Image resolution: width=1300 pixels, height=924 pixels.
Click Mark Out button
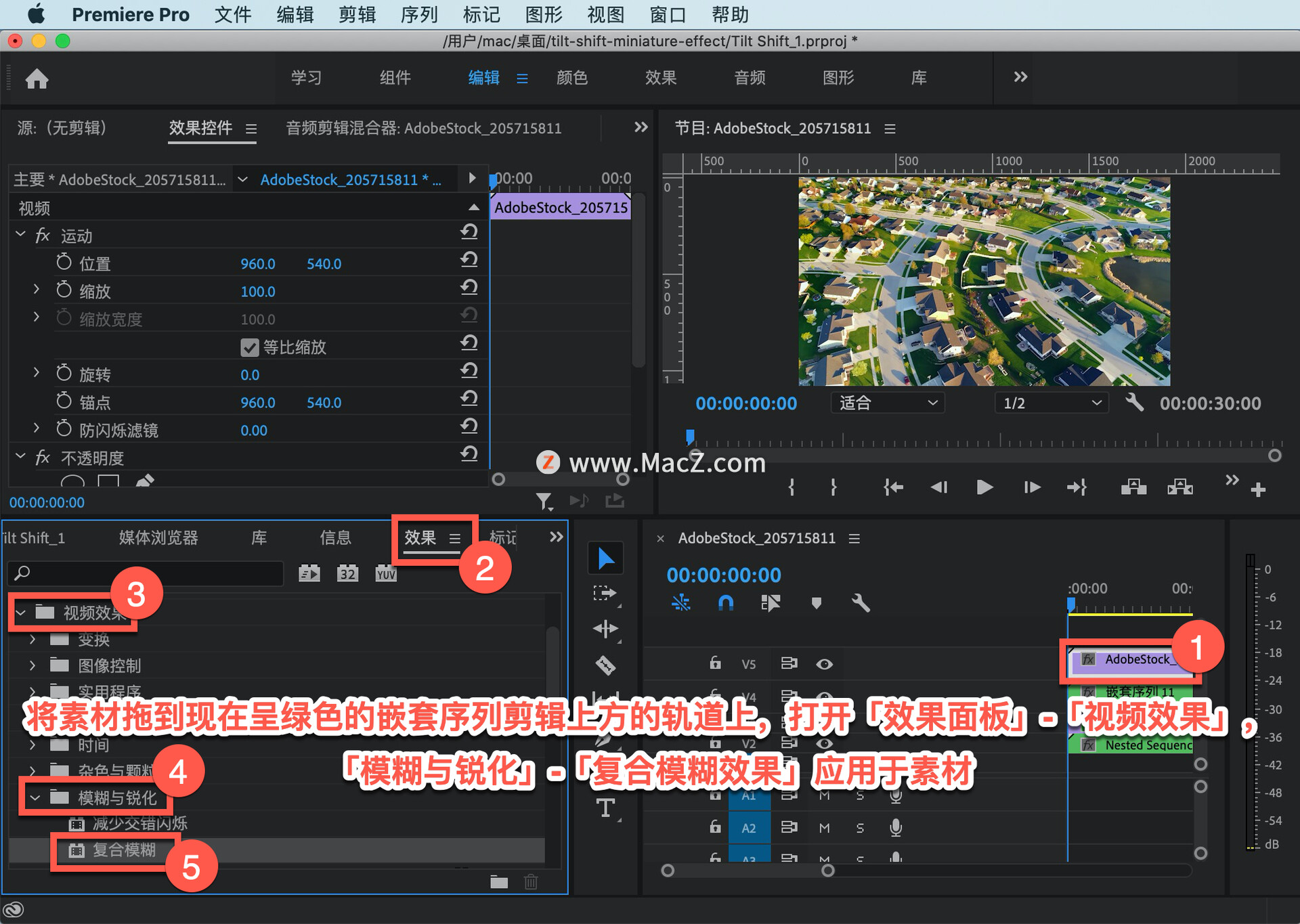click(833, 487)
